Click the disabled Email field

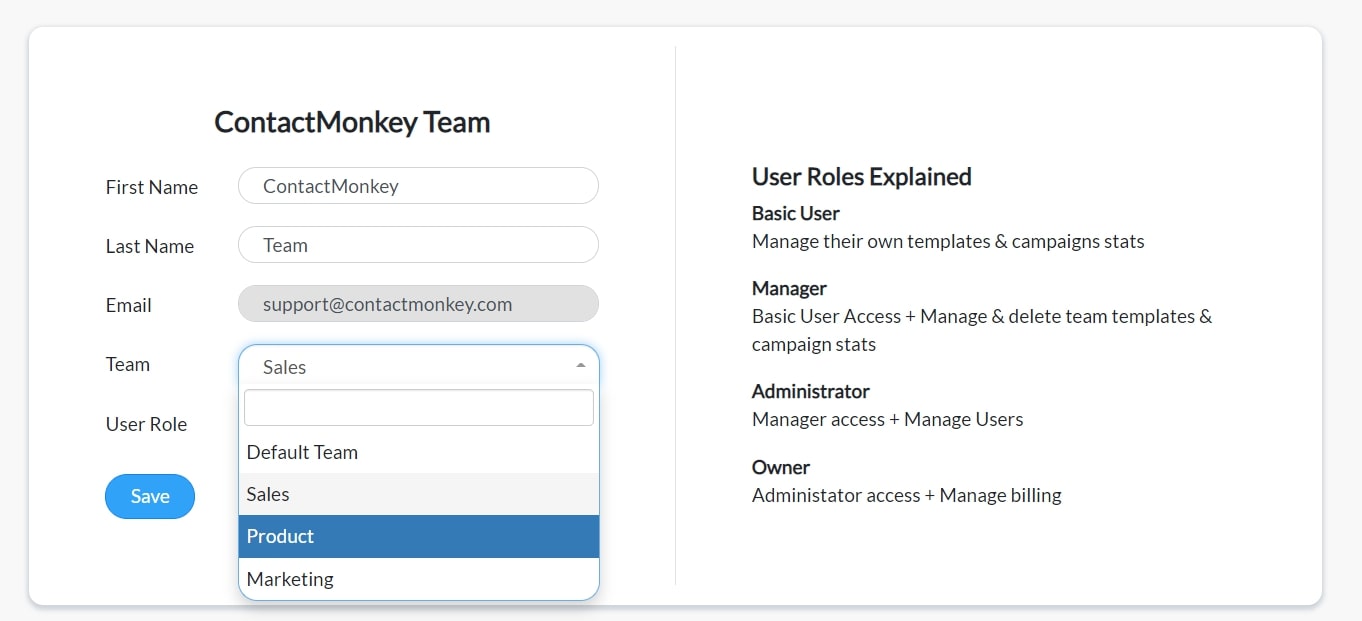418,304
